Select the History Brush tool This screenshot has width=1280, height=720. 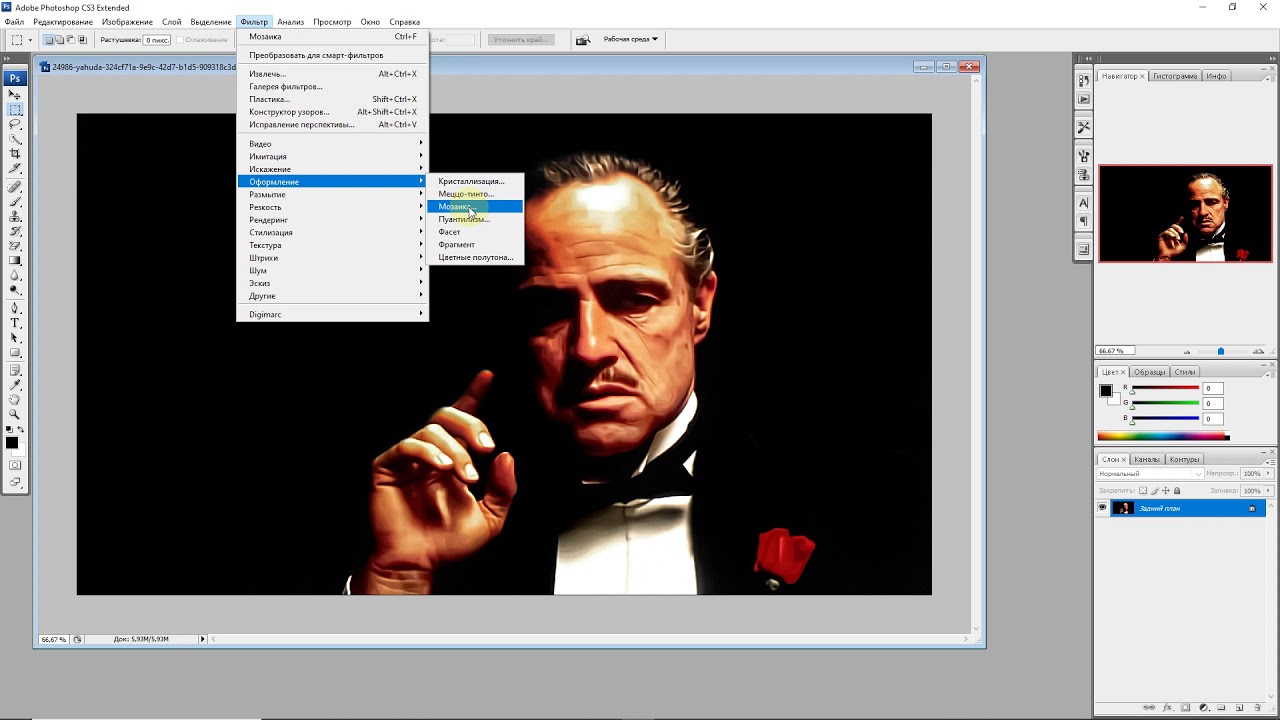coord(15,230)
